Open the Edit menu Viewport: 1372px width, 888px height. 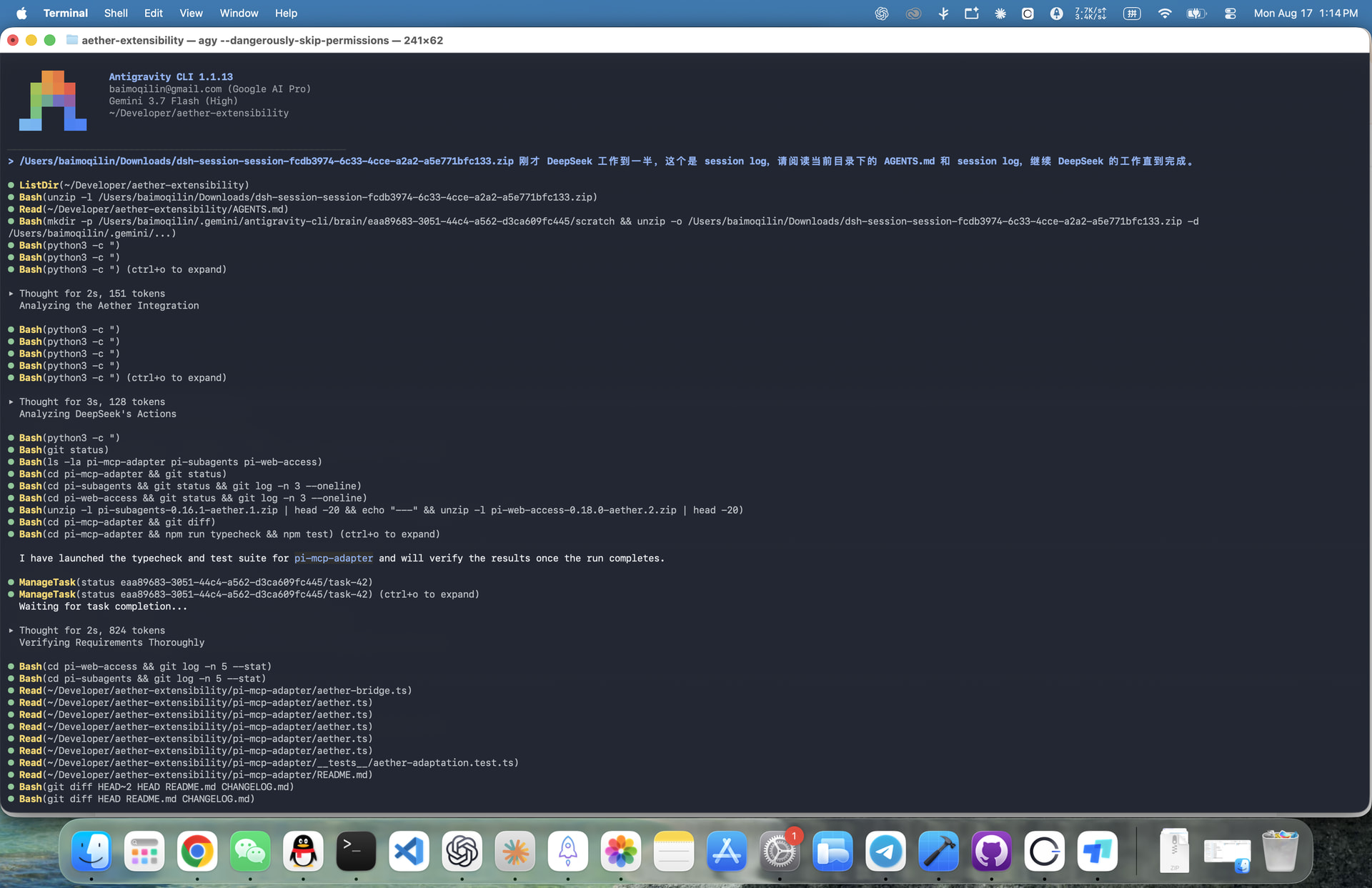pos(153,13)
